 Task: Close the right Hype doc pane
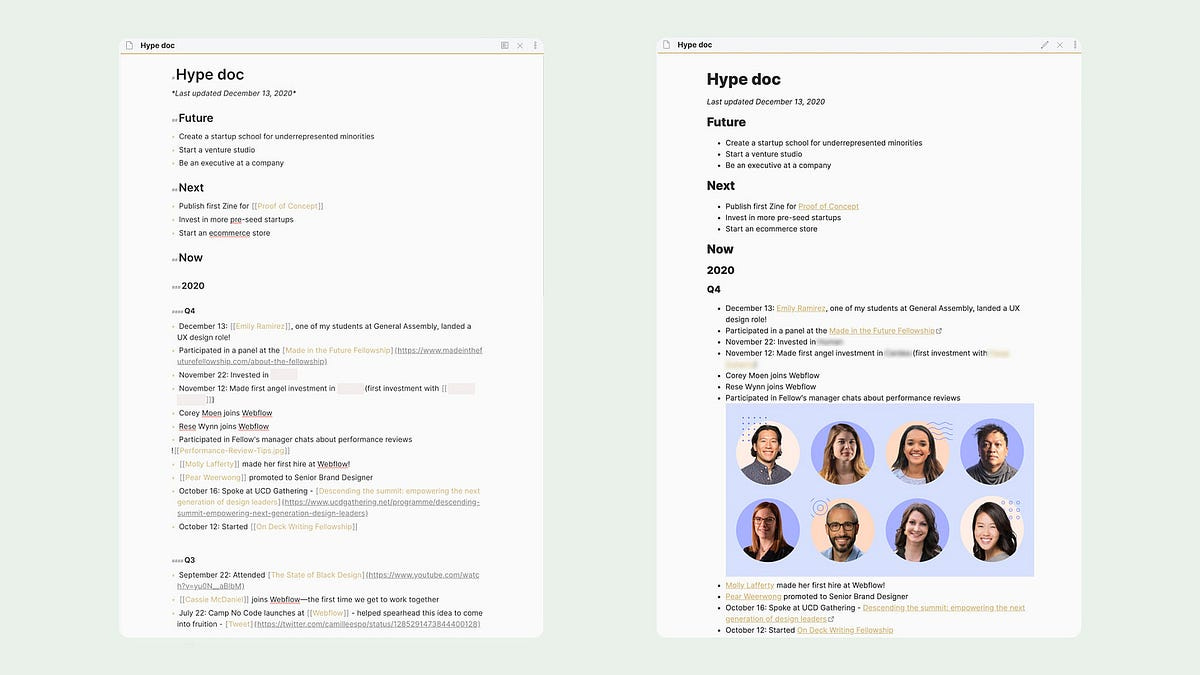point(1060,45)
